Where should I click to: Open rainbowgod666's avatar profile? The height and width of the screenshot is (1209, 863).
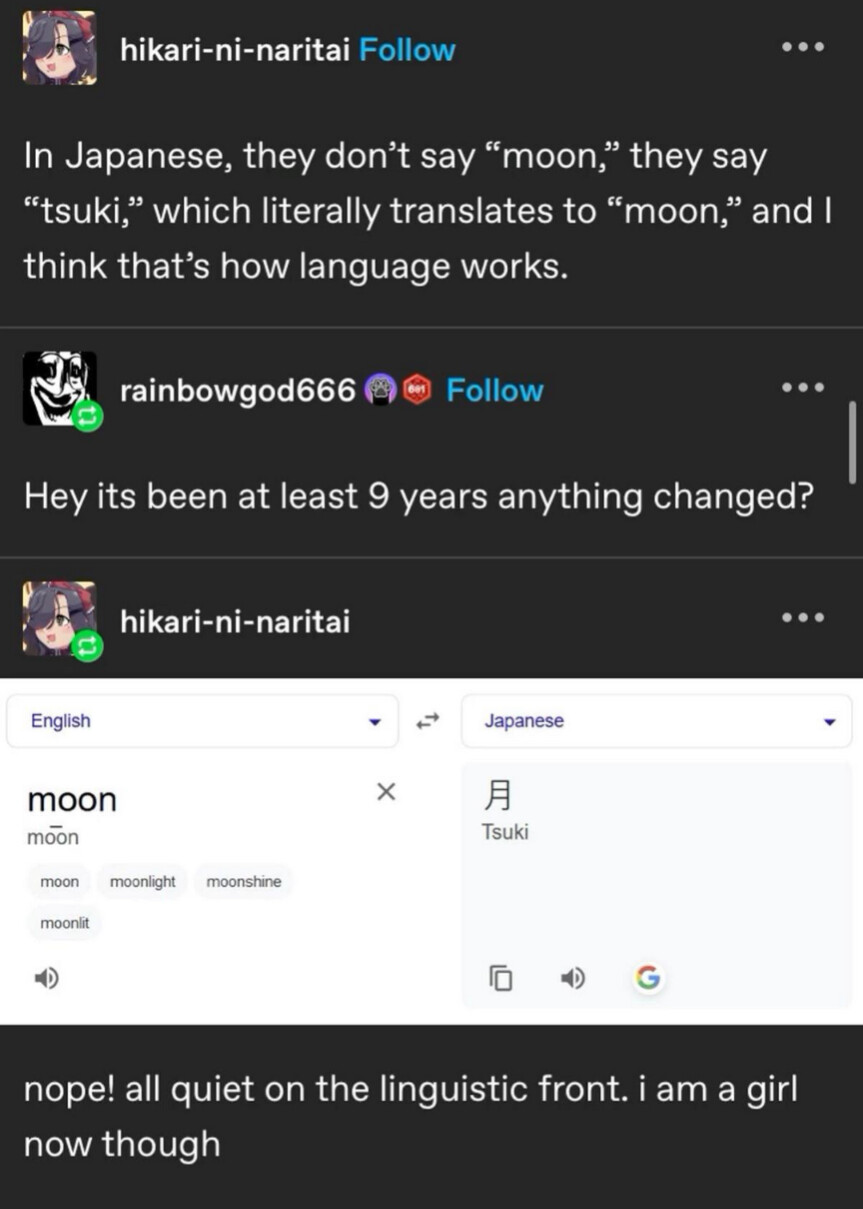[x=60, y=388]
